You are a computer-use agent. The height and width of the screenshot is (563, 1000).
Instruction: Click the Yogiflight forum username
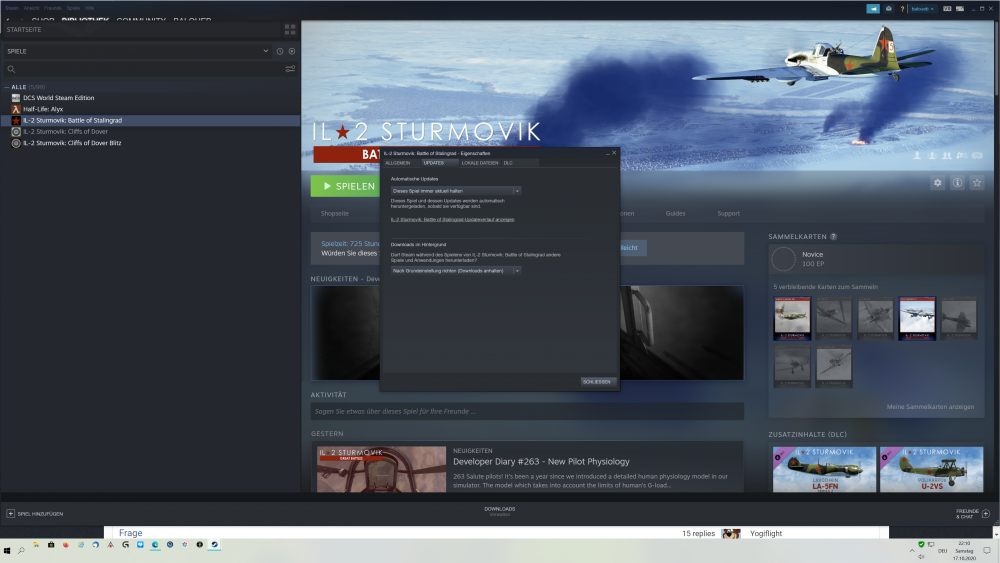click(x=765, y=534)
